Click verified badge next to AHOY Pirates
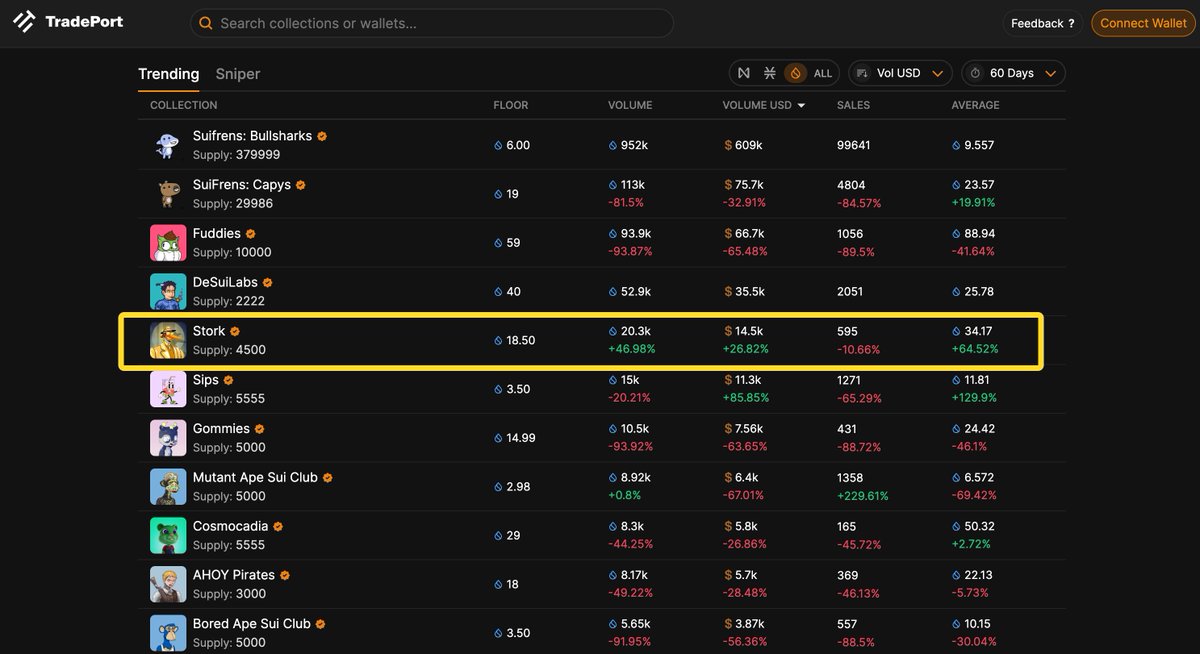 [x=285, y=576]
